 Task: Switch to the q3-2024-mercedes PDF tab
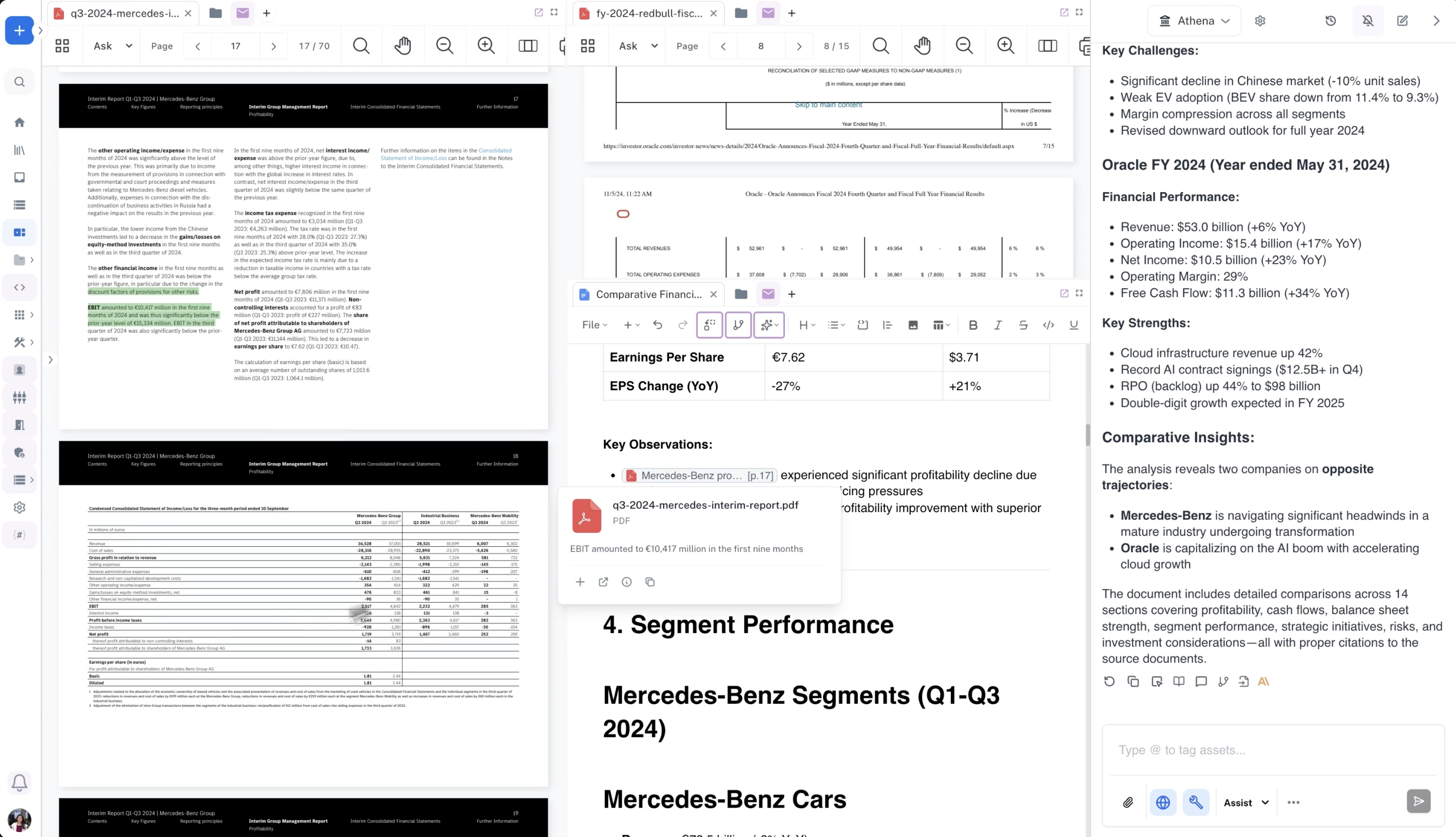(124, 13)
